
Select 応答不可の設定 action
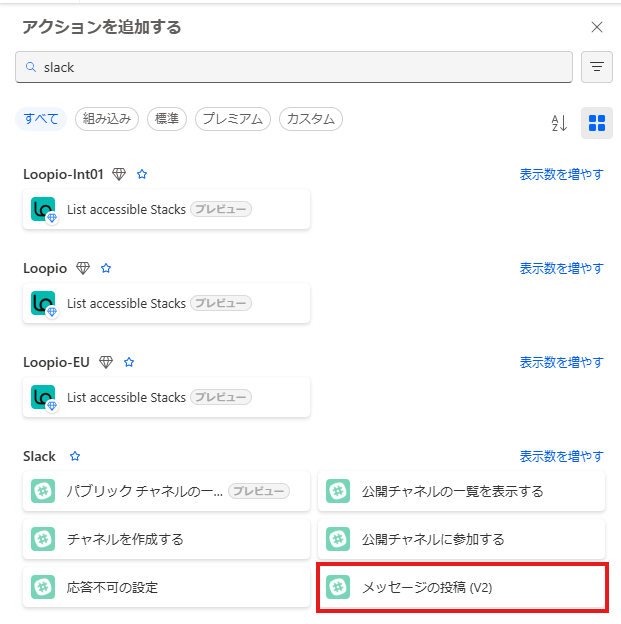(x=166, y=587)
